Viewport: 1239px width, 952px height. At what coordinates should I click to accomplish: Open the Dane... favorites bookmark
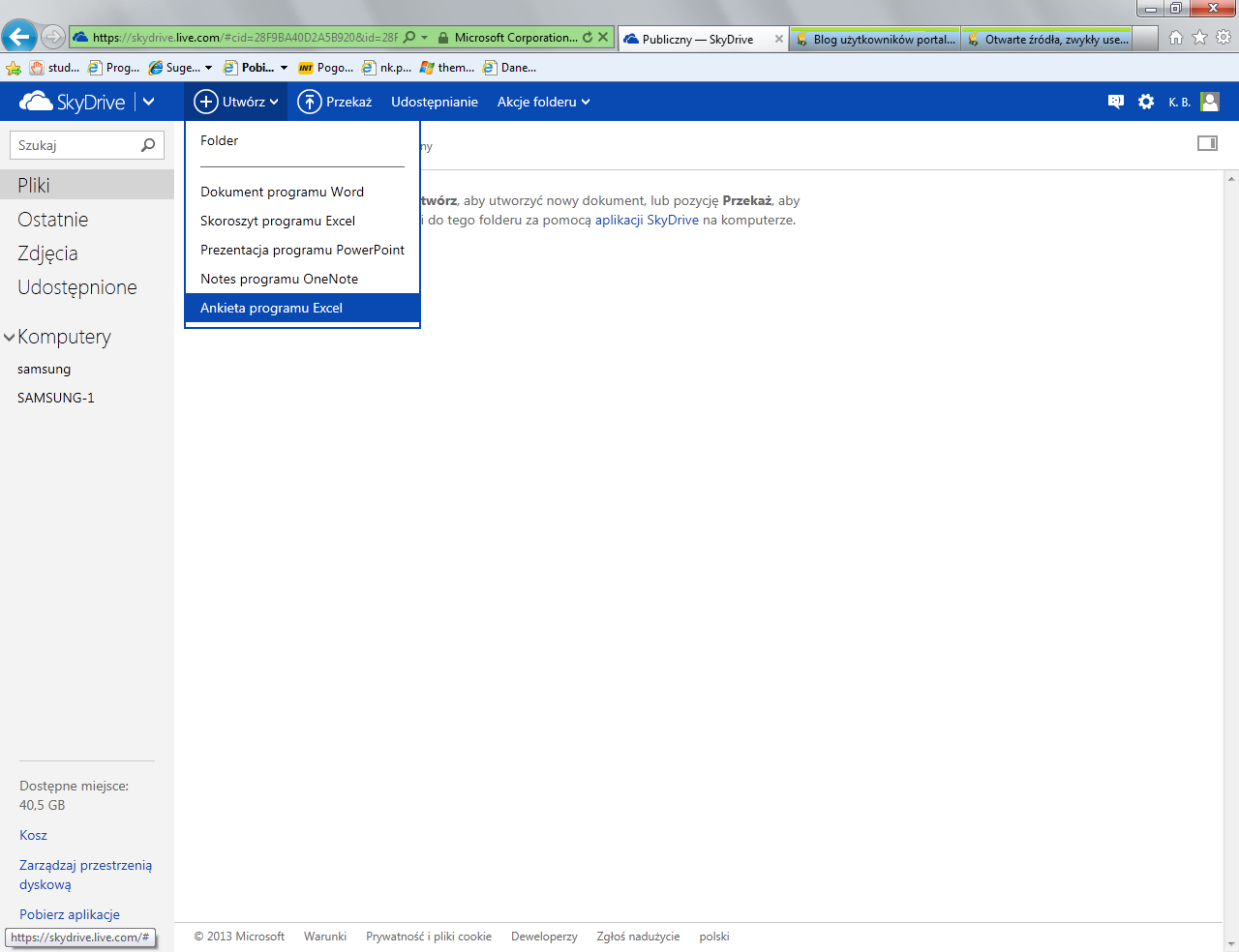[509, 68]
